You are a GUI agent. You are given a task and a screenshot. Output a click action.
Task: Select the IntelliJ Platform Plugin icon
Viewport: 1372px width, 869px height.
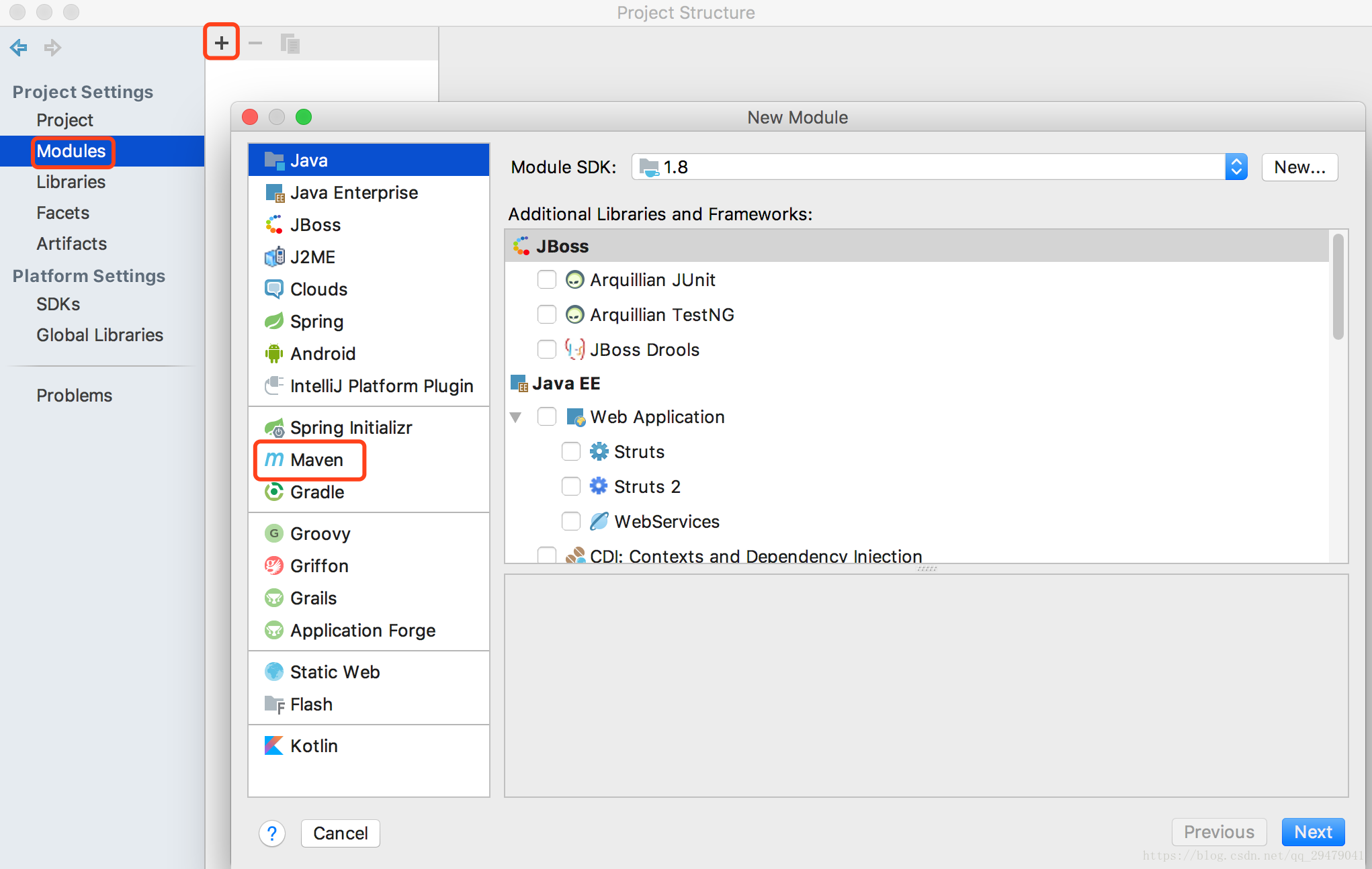(274, 385)
